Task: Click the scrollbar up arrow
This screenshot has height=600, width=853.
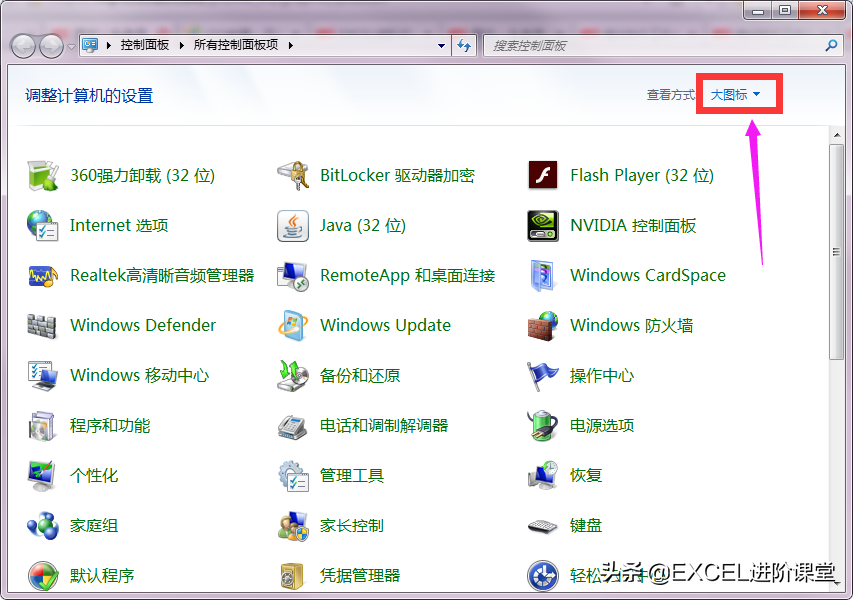Action: click(837, 134)
